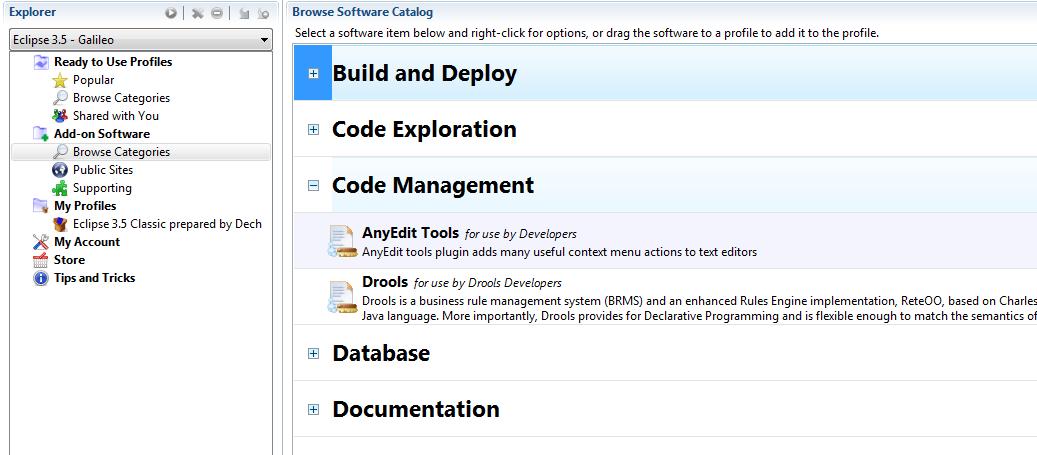
Task: Open Store
Action: pyautogui.click(x=69, y=260)
